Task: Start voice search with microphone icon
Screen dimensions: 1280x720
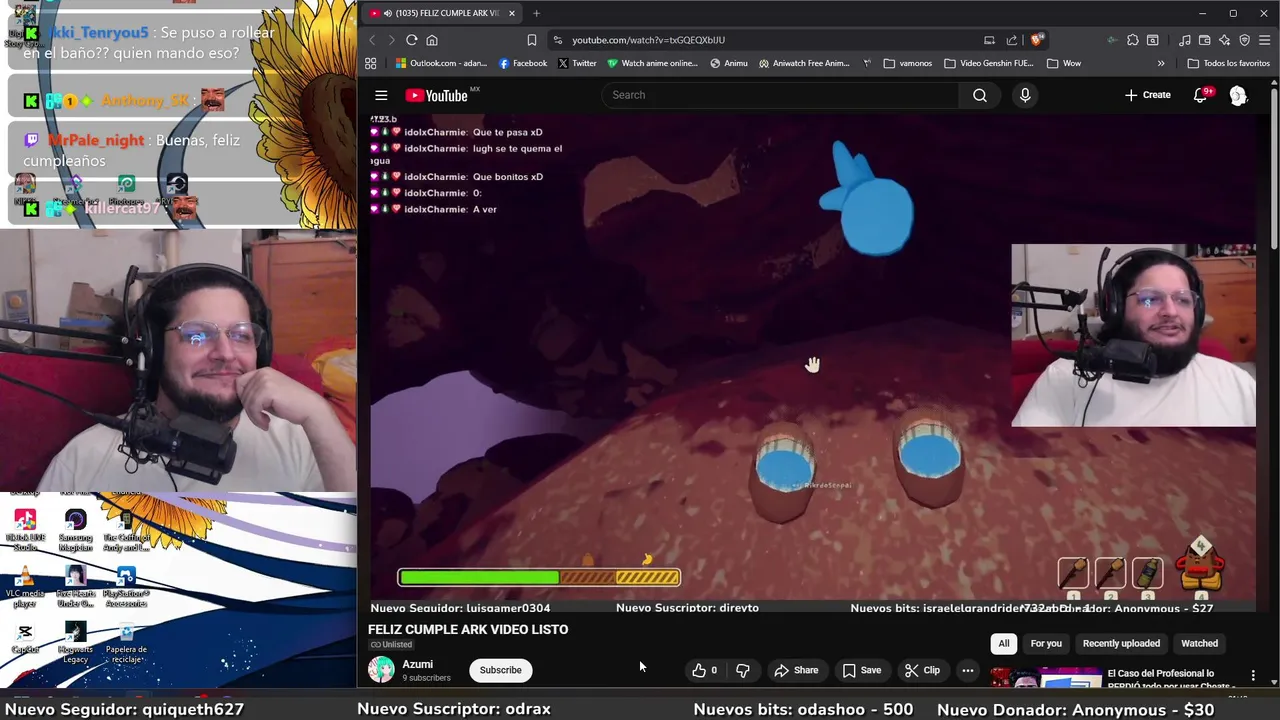Action: click(1025, 95)
